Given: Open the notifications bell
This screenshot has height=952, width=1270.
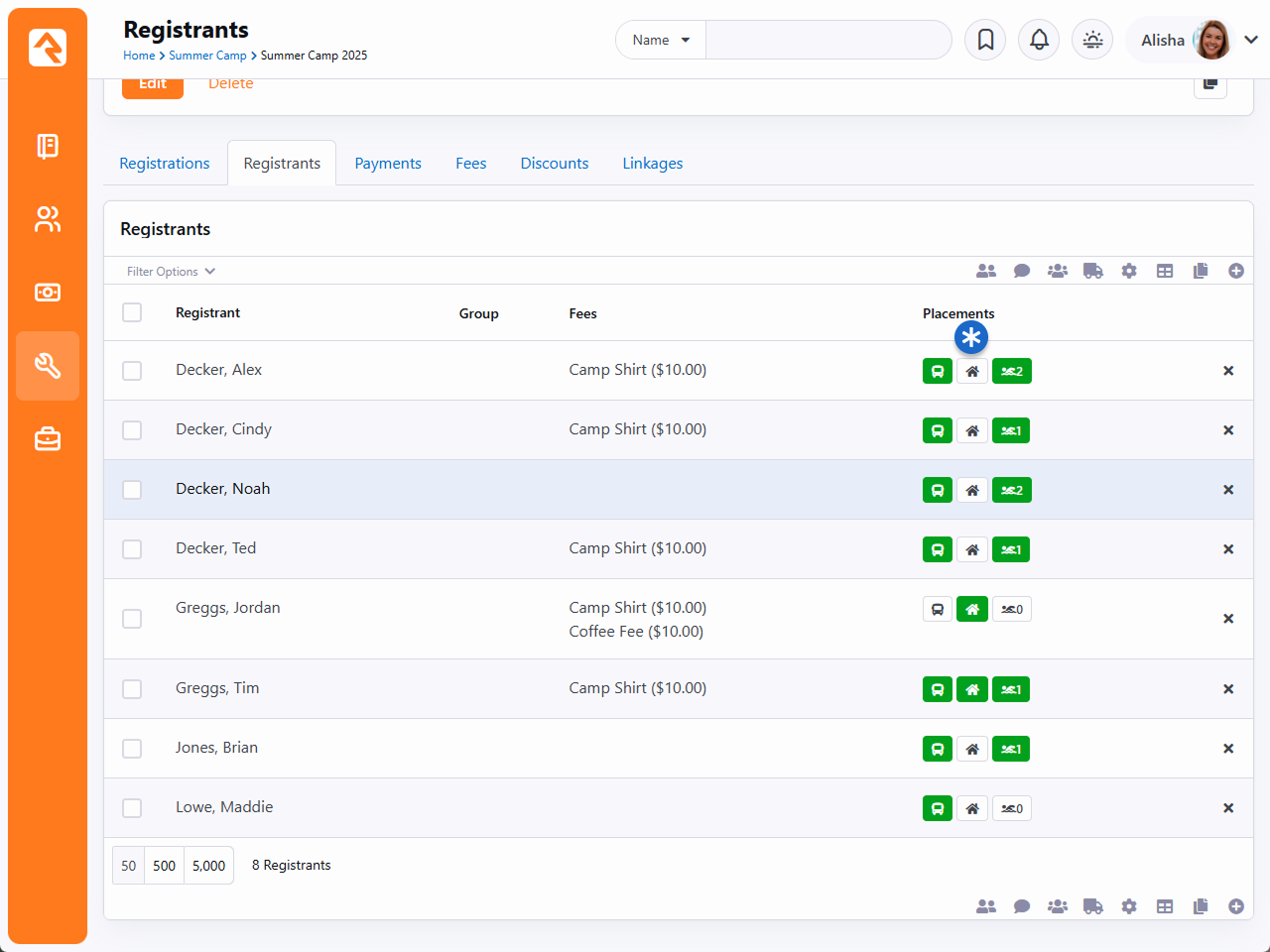Looking at the screenshot, I should (x=1039, y=40).
